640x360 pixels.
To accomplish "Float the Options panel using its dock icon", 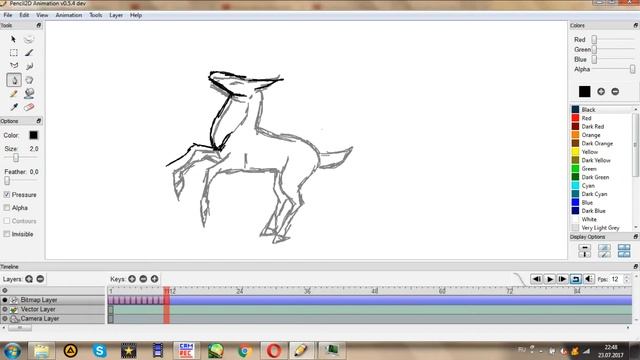I will [39, 121].
